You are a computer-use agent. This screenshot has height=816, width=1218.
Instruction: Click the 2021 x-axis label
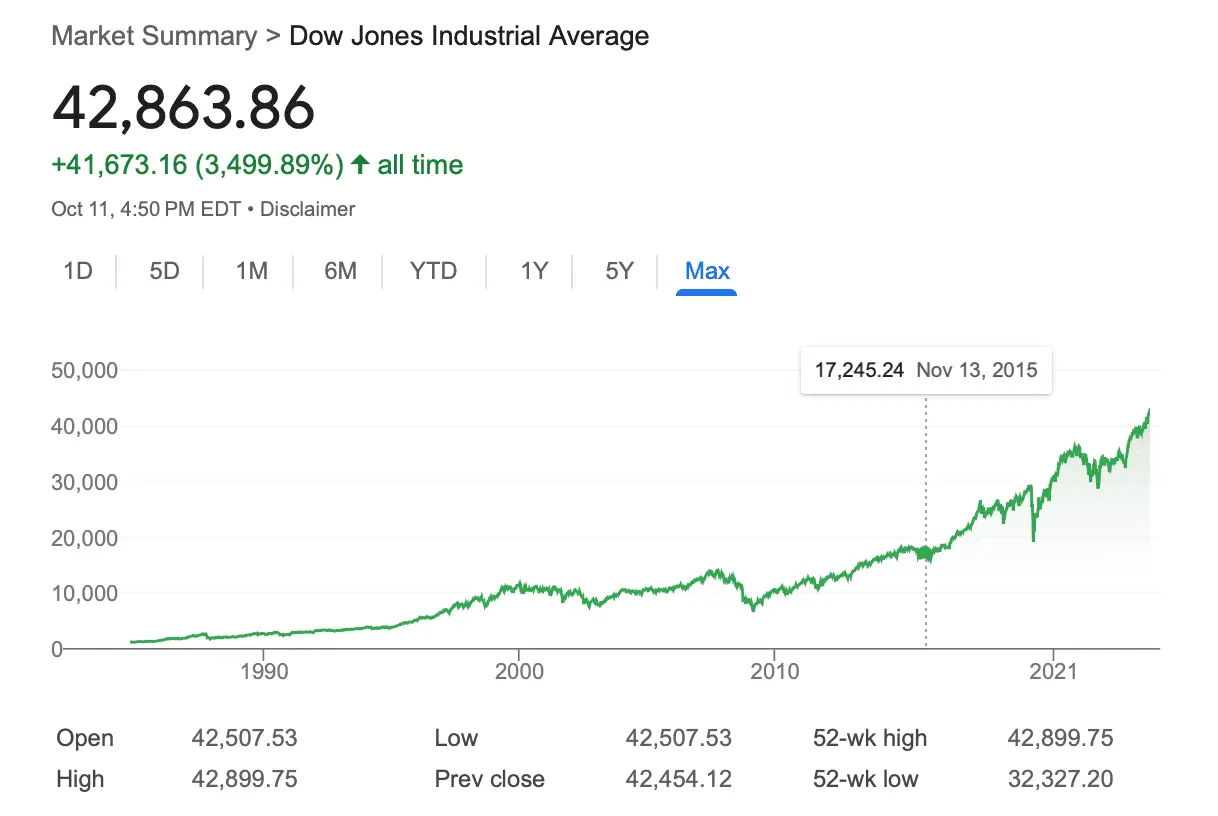(x=1054, y=670)
